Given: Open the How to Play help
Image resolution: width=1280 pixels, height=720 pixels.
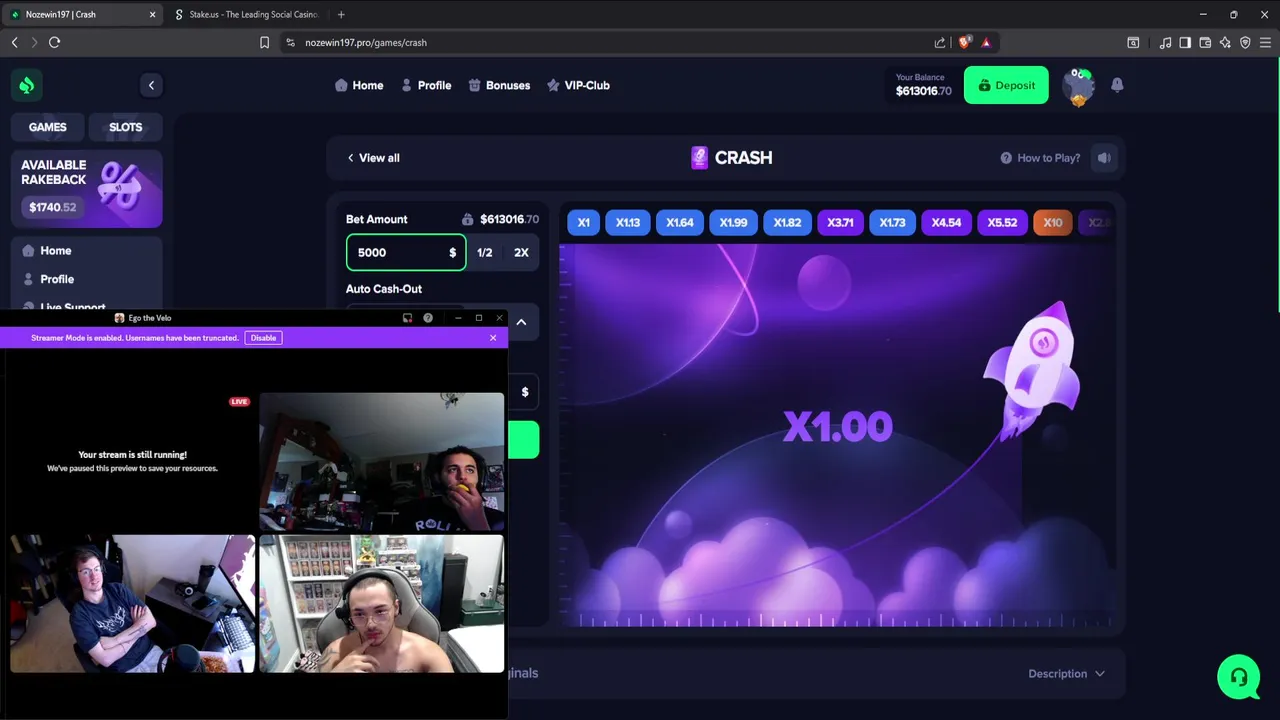Looking at the screenshot, I should click(x=1040, y=158).
